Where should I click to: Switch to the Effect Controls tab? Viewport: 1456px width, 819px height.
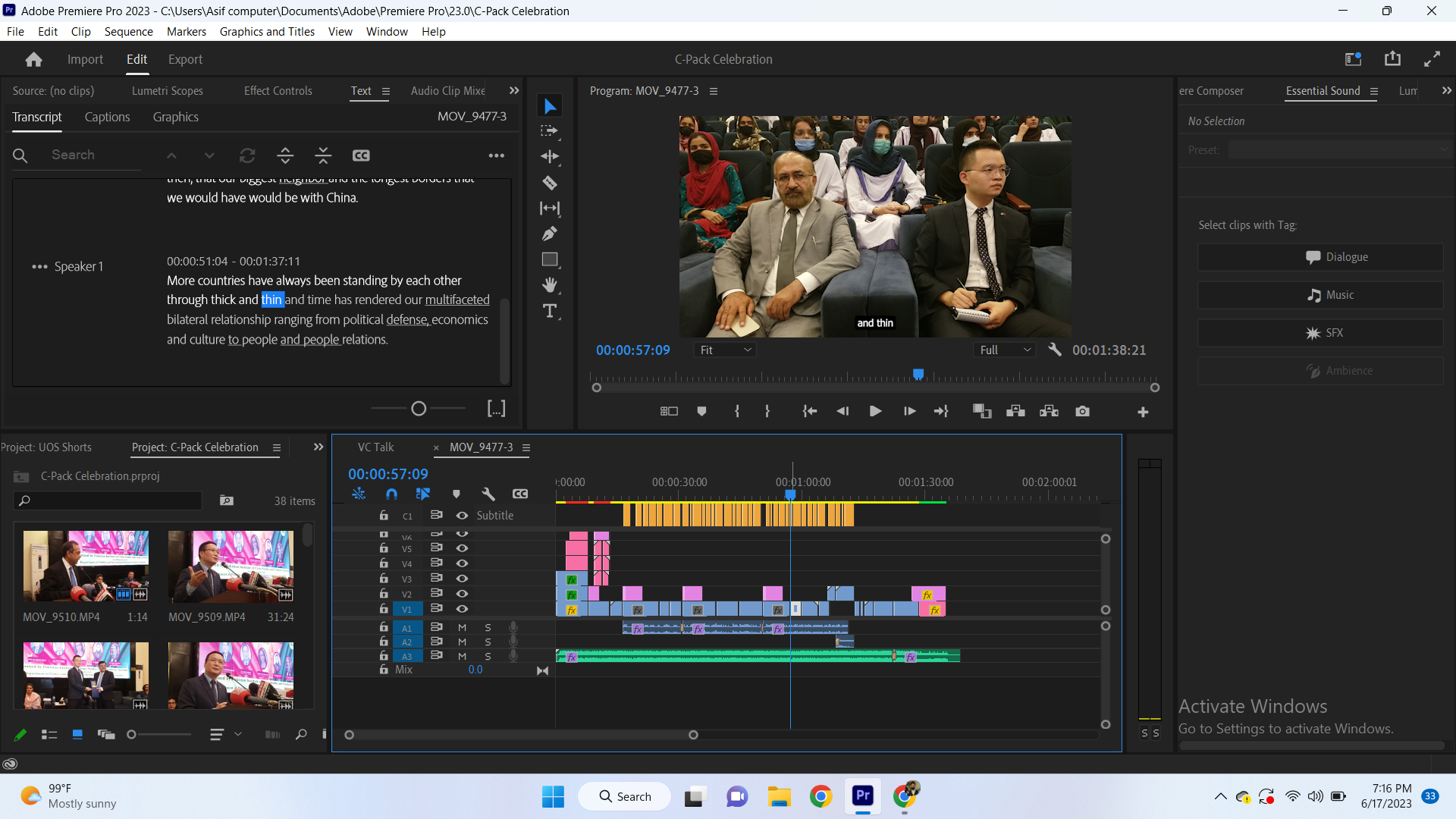point(278,90)
